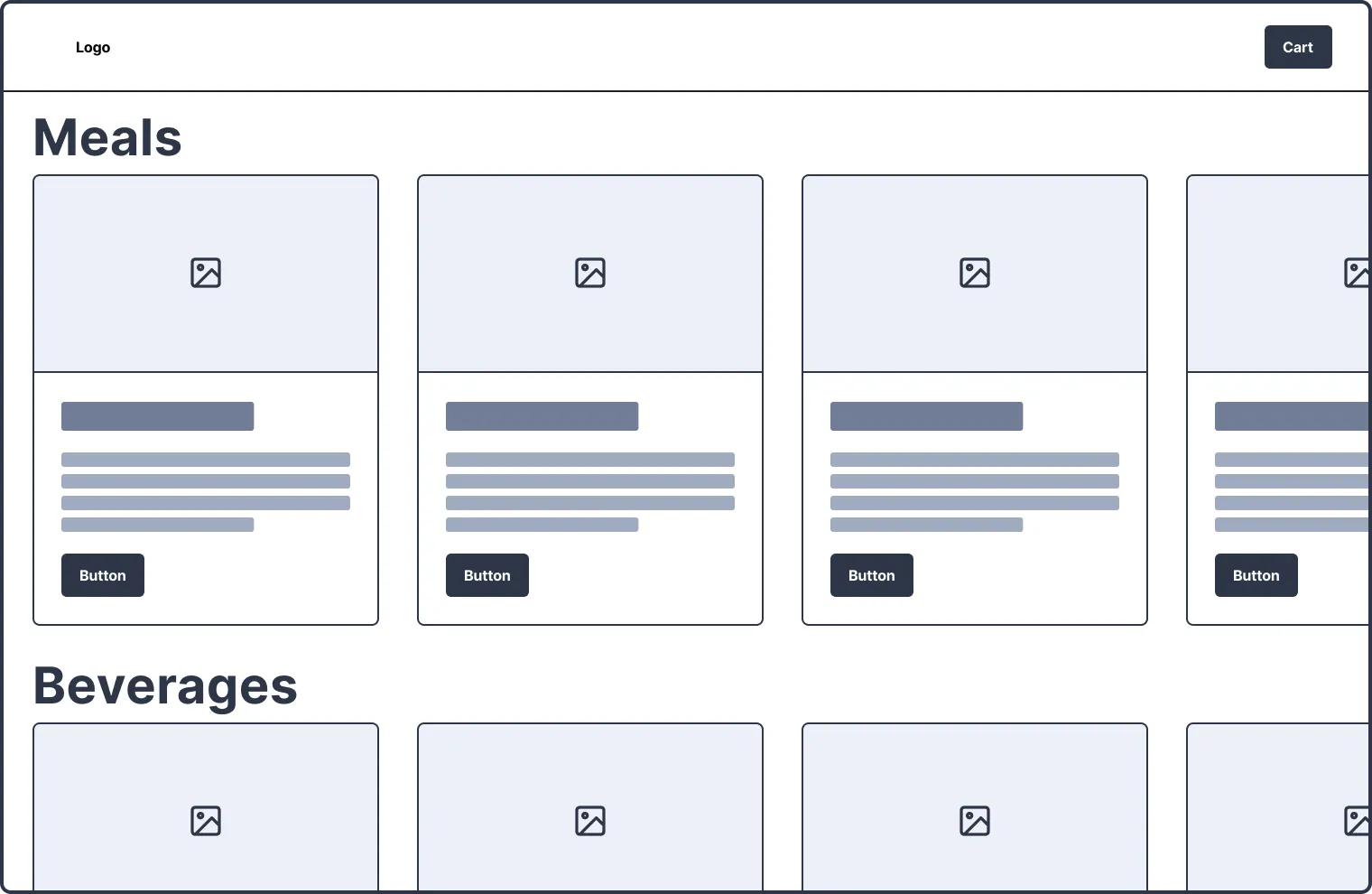Screen dimensions: 1372x894
Task: Open the Cart
Action: (x=1297, y=47)
